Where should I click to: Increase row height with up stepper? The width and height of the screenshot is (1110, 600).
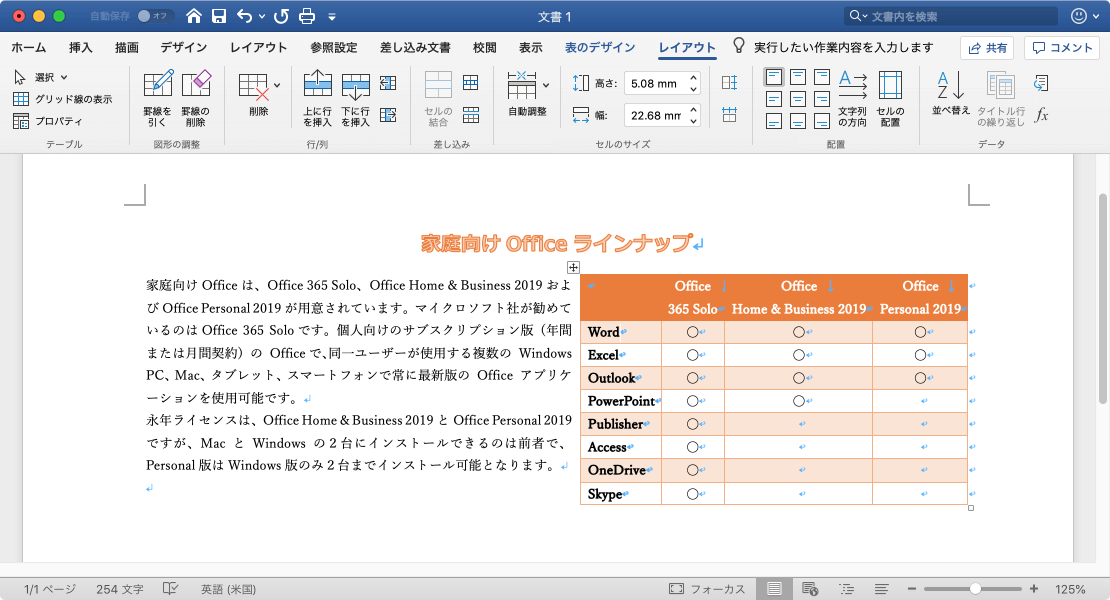pyautogui.click(x=694, y=78)
